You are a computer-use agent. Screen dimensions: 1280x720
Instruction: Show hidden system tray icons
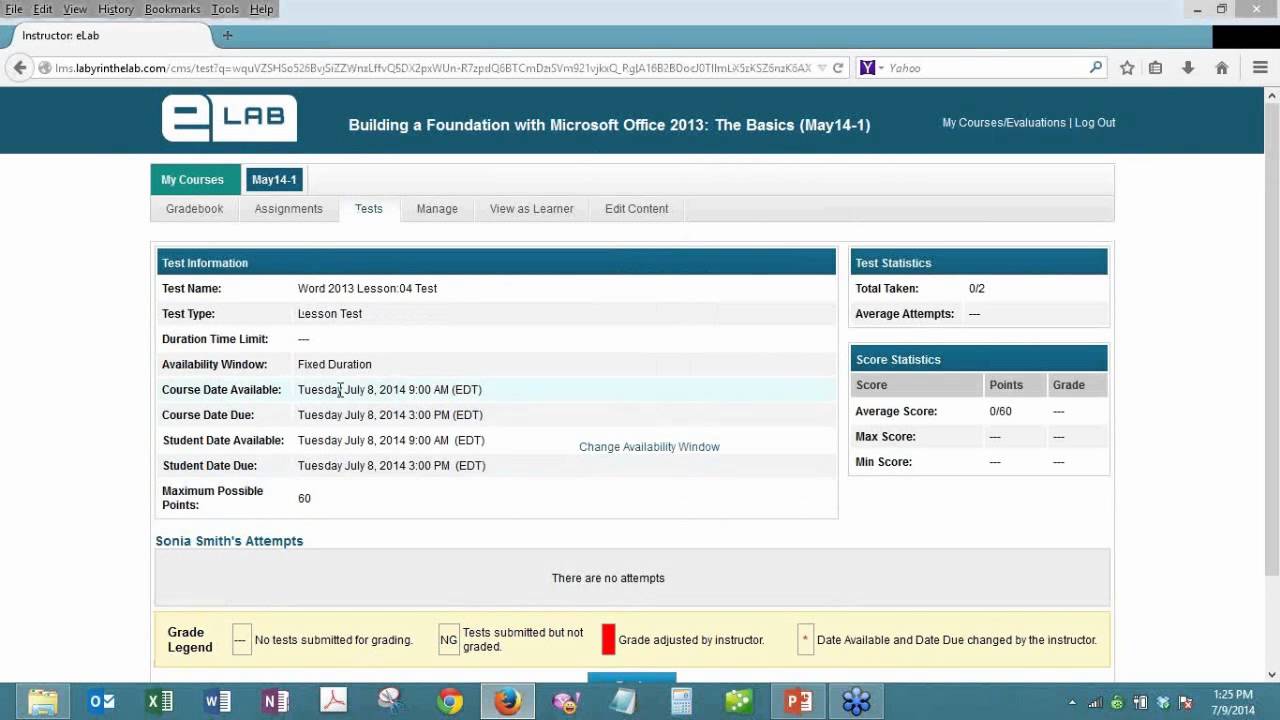coord(1073,702)
